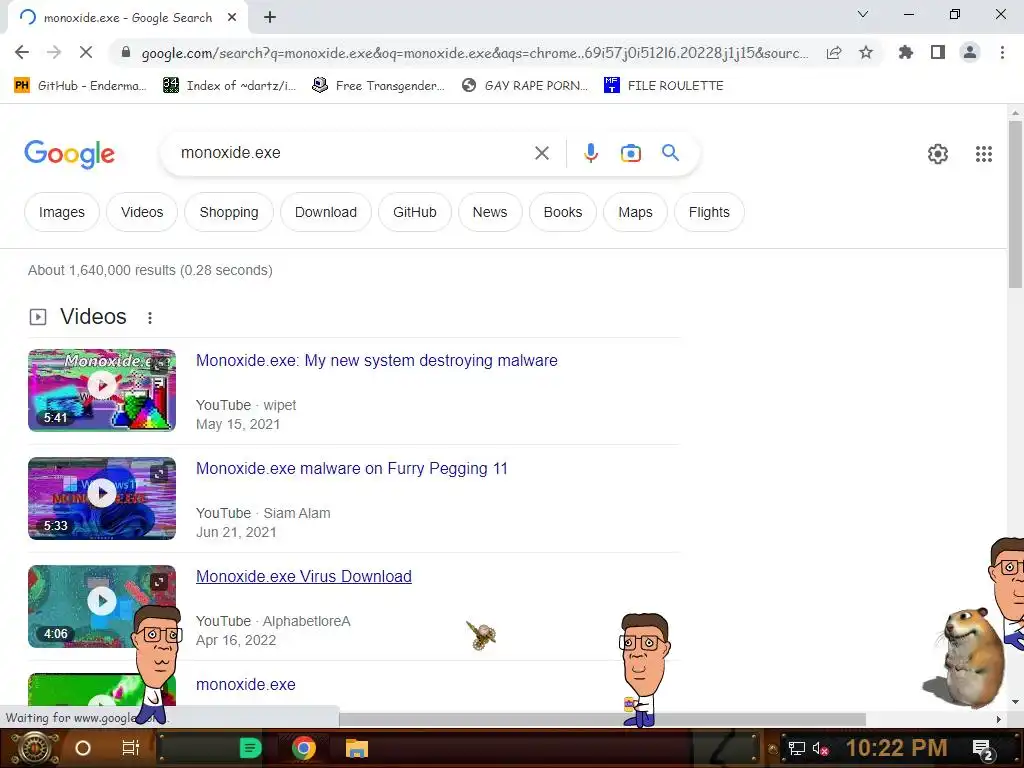Click into the monoxide.exe search field
This screenshot has height=768, width=1024.
[353, 153]
